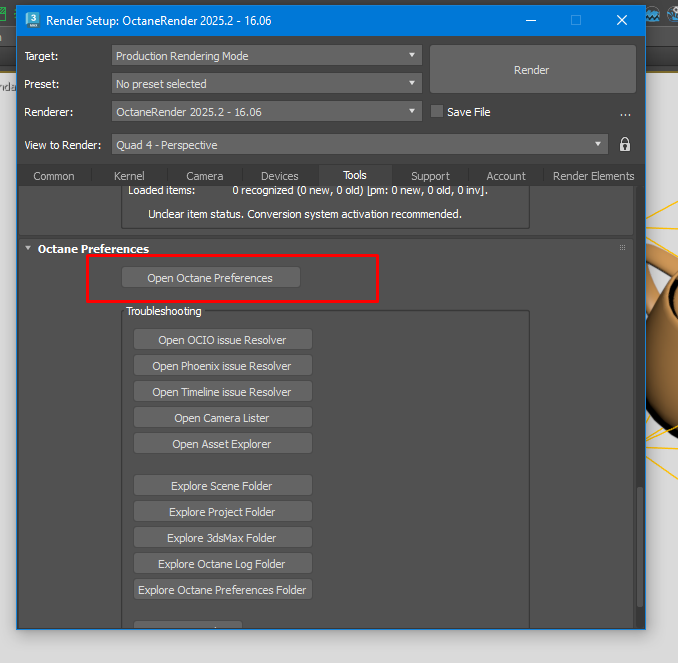The width and height of the screenshot is (678, 663).
Task: Click the 'Loaded items:' label
Action: point(161,190)
